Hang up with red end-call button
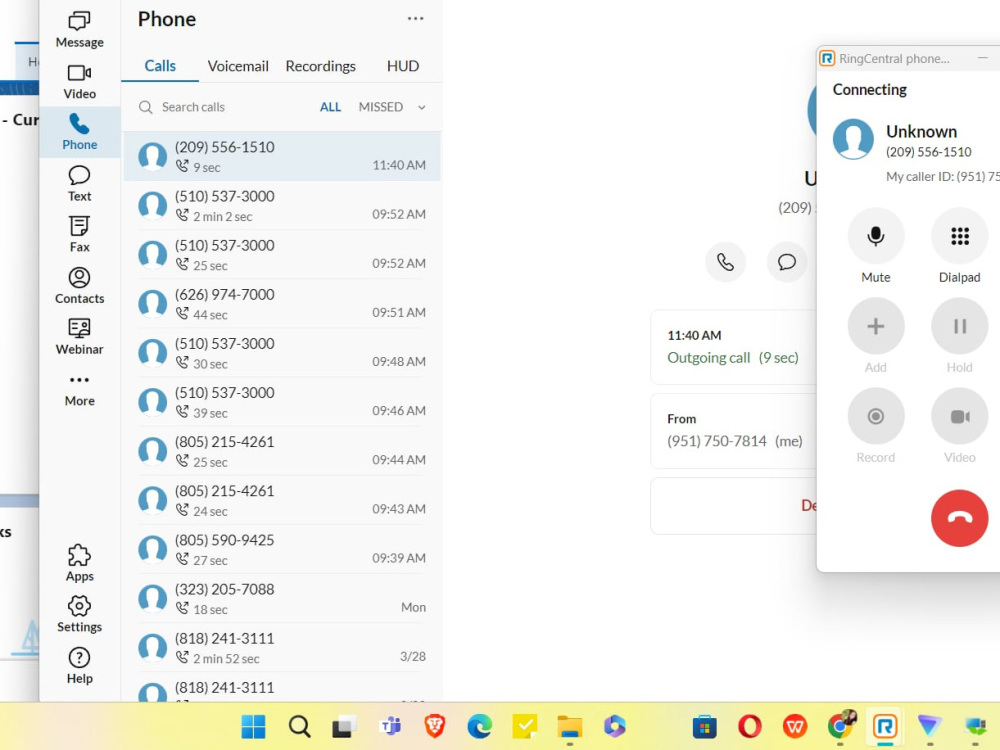 tap(959, 518)
